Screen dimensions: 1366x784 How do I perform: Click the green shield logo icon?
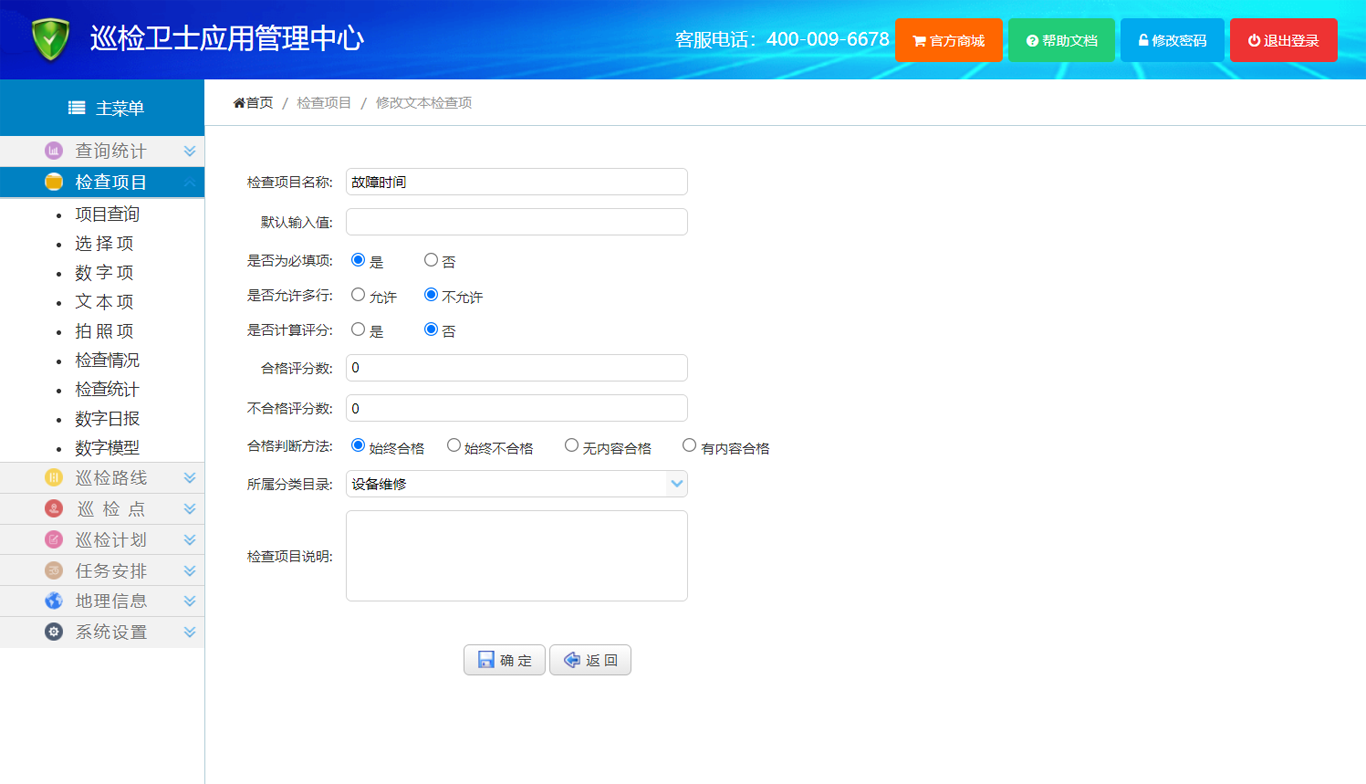tap(50, 40)
